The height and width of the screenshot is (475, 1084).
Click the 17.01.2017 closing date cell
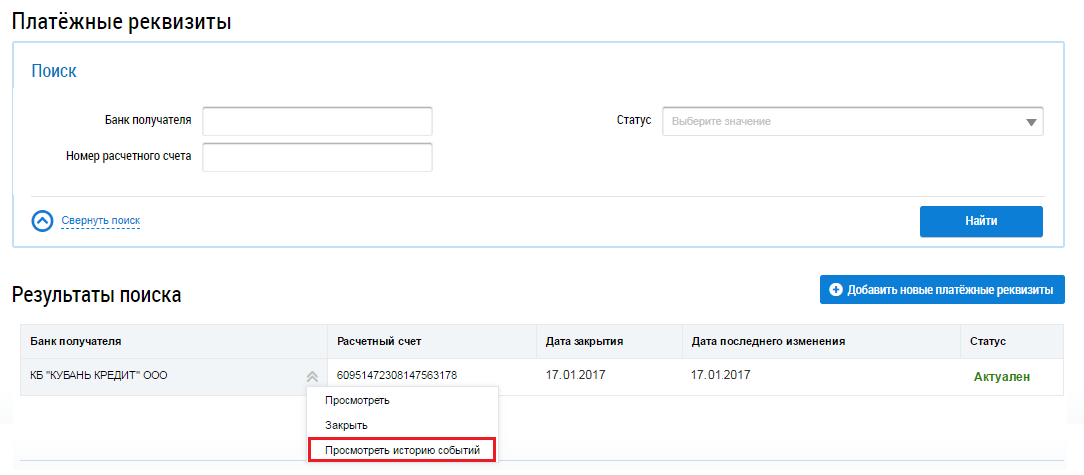[576, 376]
